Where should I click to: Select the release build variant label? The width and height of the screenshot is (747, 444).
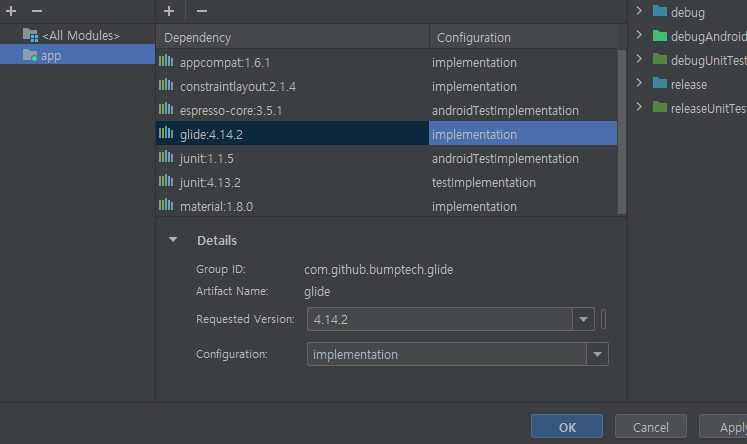tap(689, 84)
